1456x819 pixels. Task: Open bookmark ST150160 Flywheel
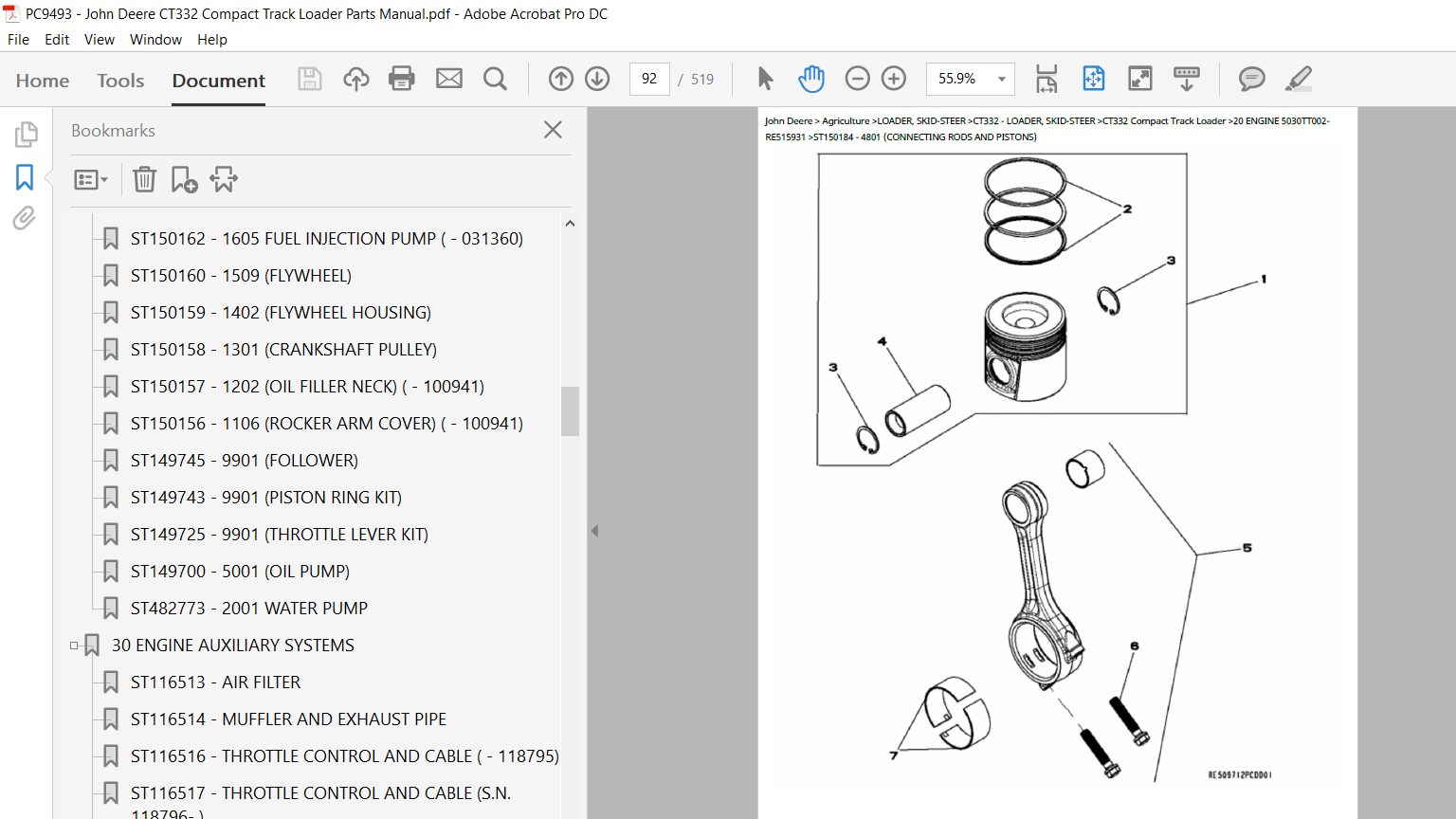241,276
